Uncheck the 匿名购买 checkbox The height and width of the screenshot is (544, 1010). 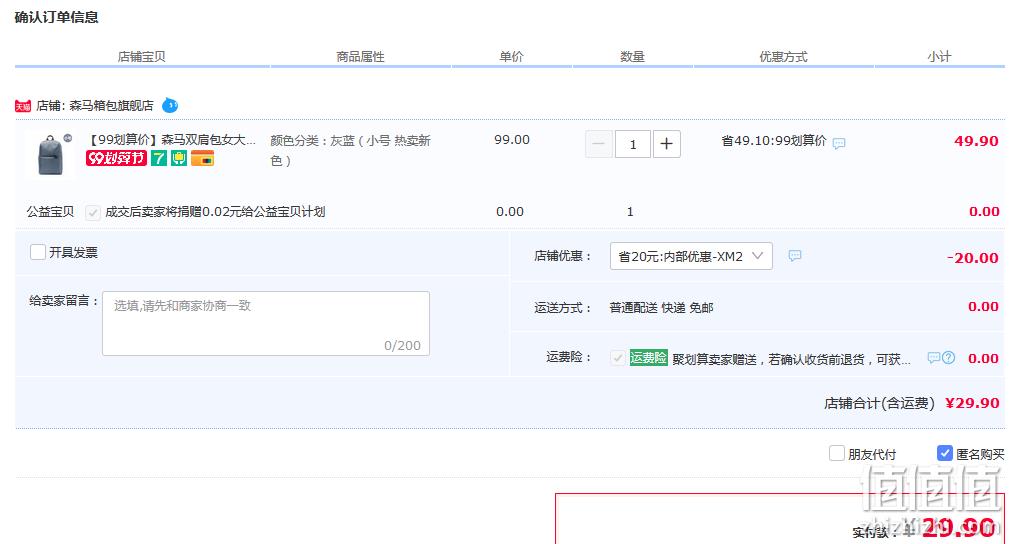944,453
